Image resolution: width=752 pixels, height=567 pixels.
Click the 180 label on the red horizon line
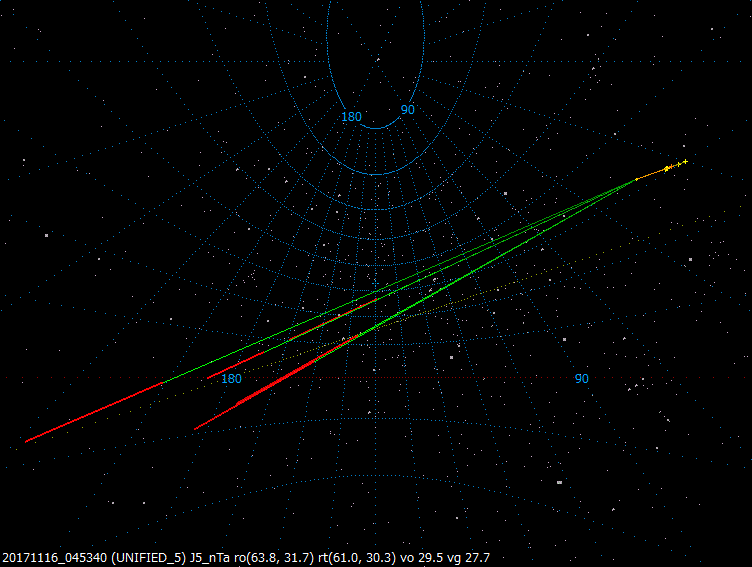231,378
